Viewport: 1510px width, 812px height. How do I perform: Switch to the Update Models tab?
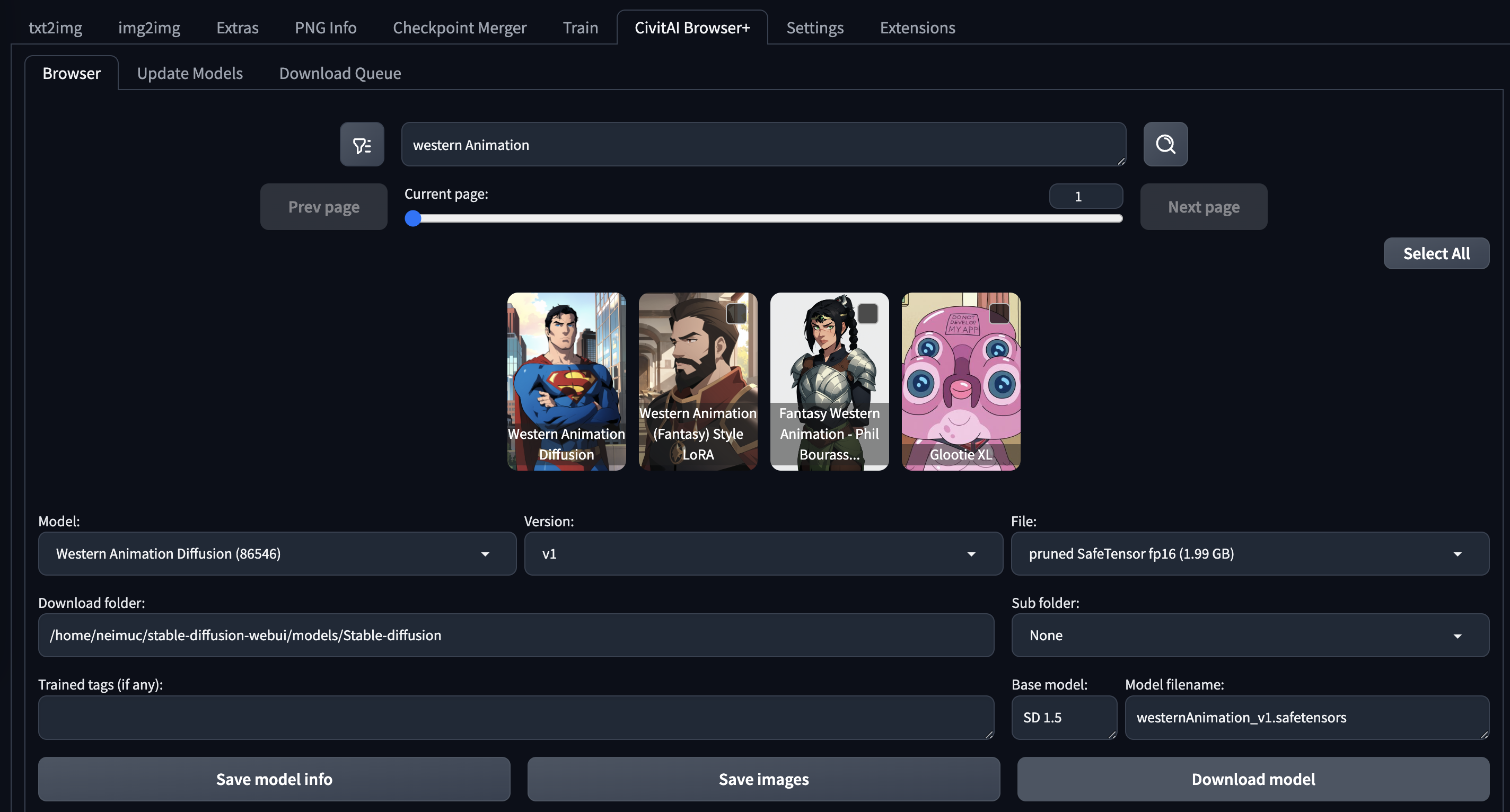pos(189,73)
